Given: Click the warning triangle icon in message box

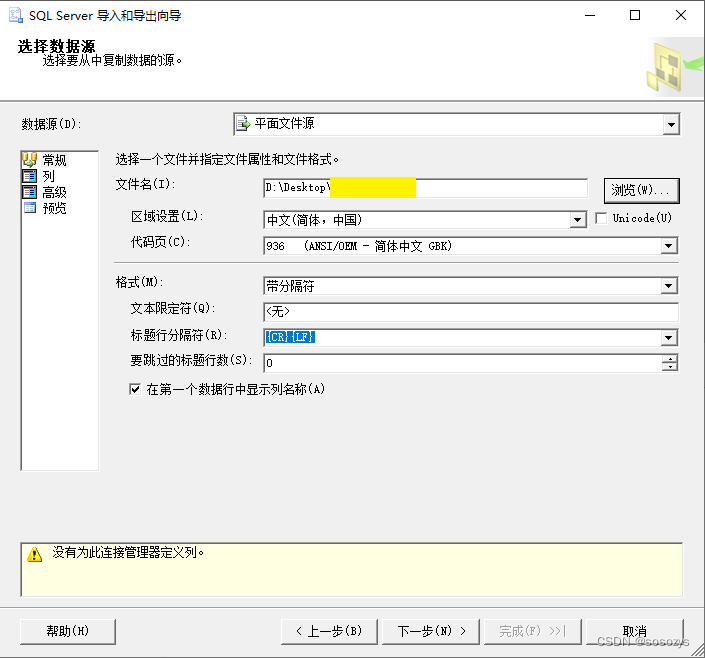Looking at the screenshot, I should 35,554.
